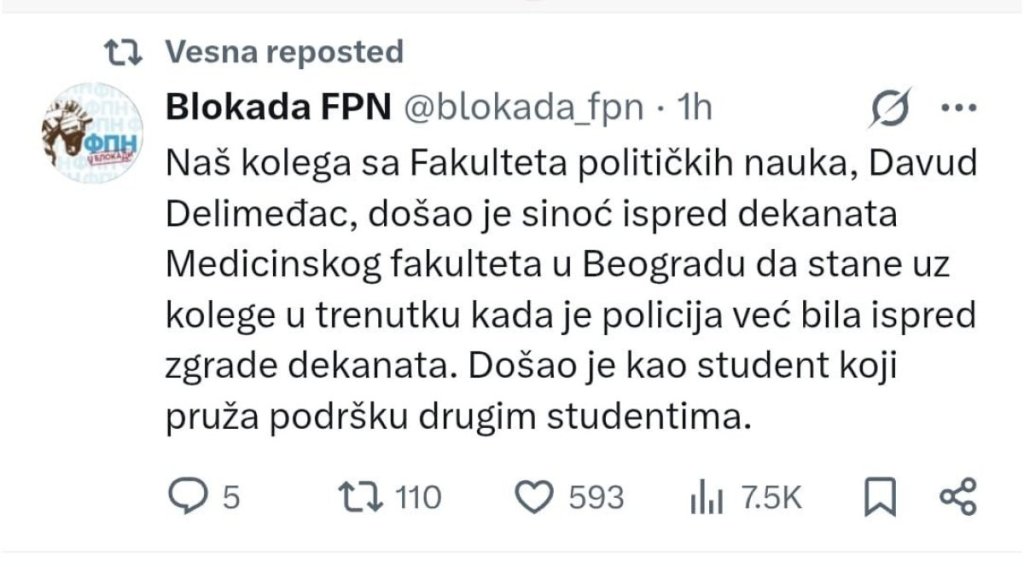Bookmark this Blokada FPN post

[879, 497]
